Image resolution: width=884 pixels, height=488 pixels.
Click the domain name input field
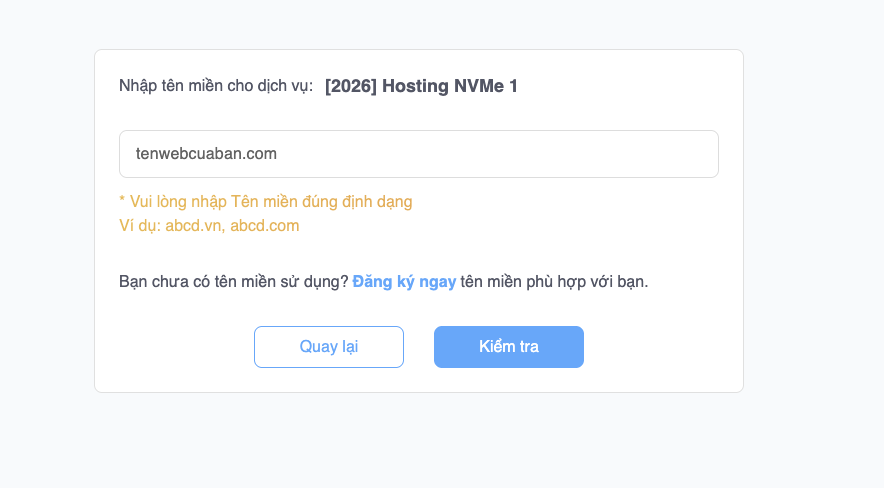coord(418,154)
